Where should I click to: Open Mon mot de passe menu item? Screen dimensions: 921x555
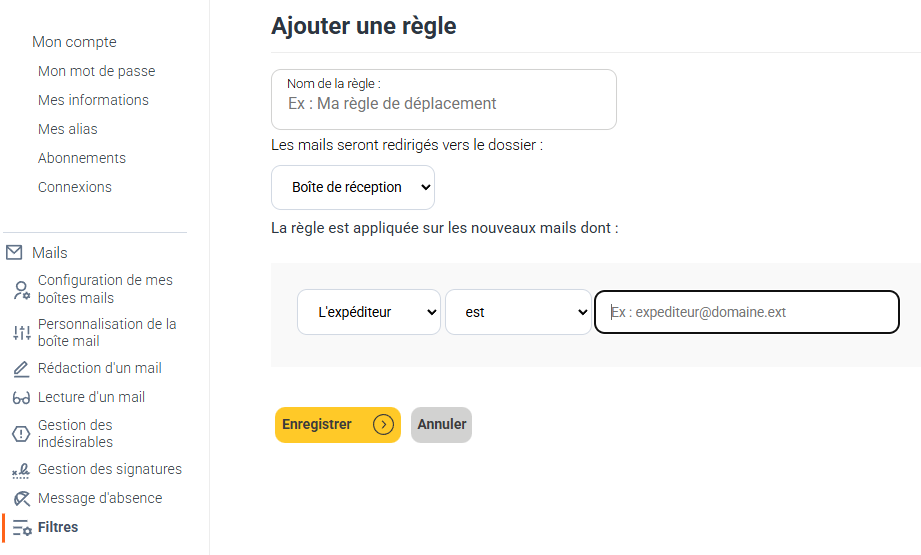(x=96, y=71)
